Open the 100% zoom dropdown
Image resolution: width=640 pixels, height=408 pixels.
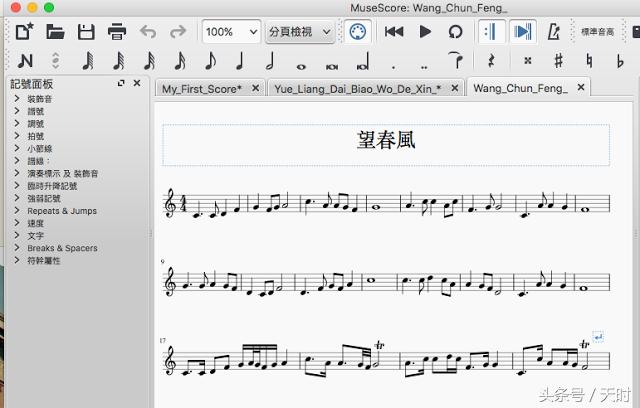[231, 31]
